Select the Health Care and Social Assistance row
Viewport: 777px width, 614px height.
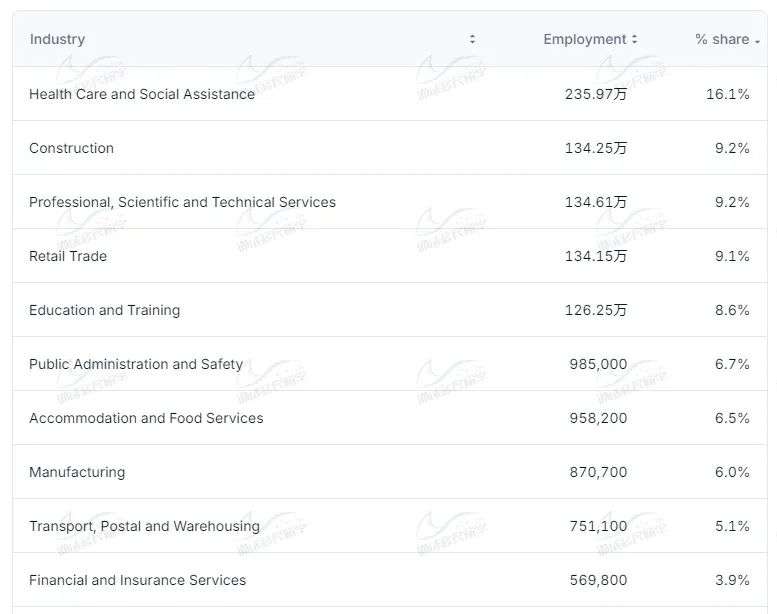(x=142, y=94)
